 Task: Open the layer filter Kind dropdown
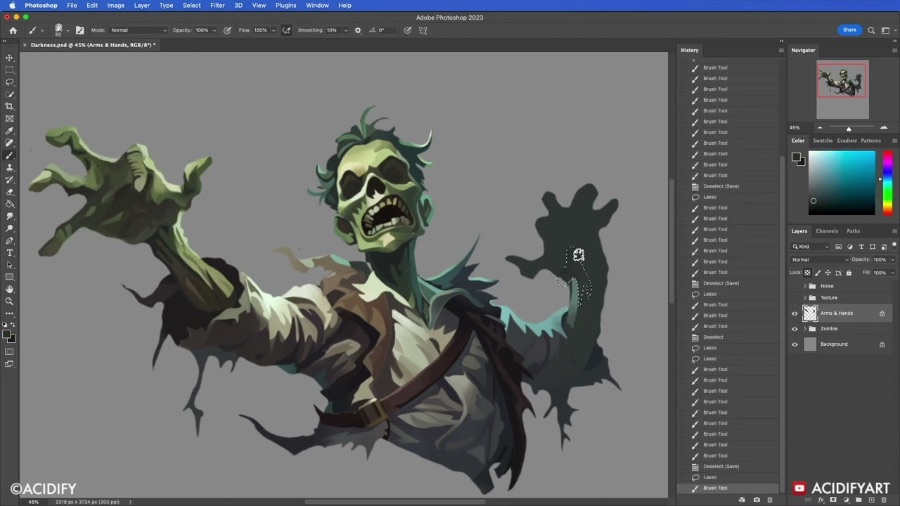point(810,247)
